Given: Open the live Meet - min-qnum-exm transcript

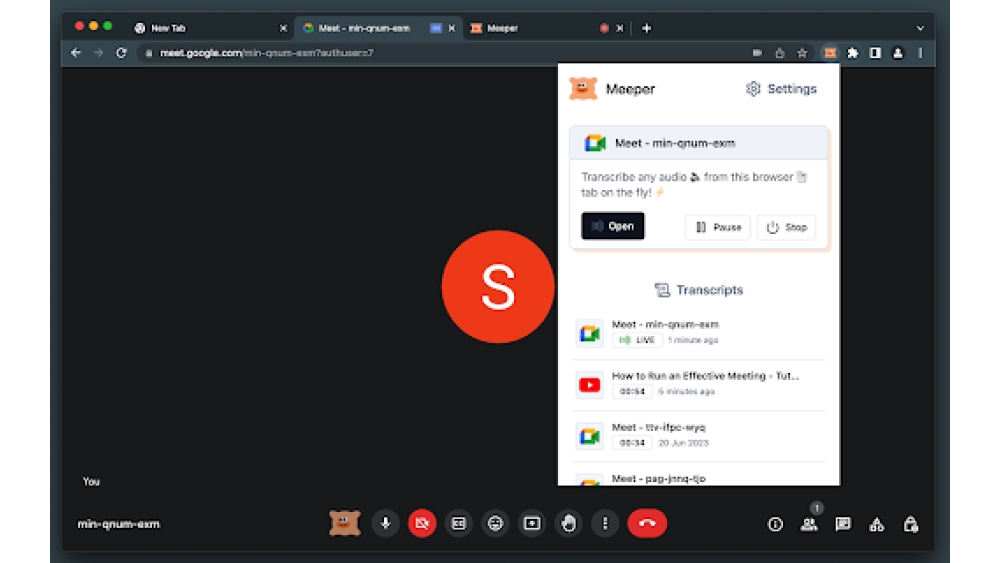Looking at the screenshot, I should pos(699,333).
